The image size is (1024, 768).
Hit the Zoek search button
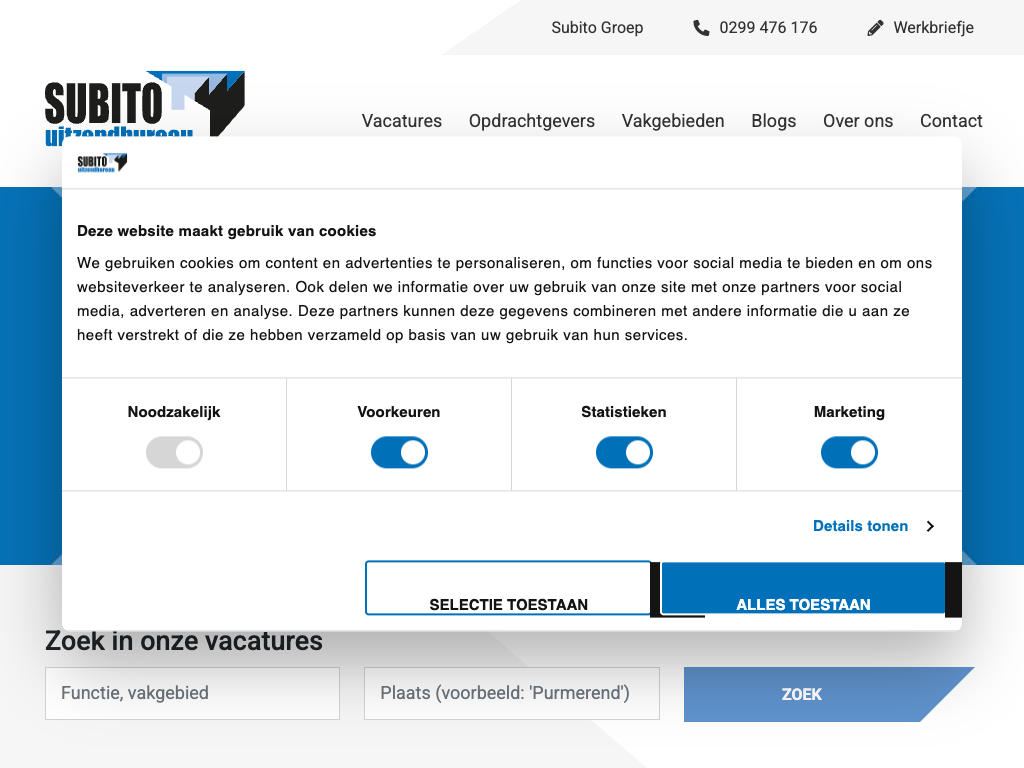[801, 694]
